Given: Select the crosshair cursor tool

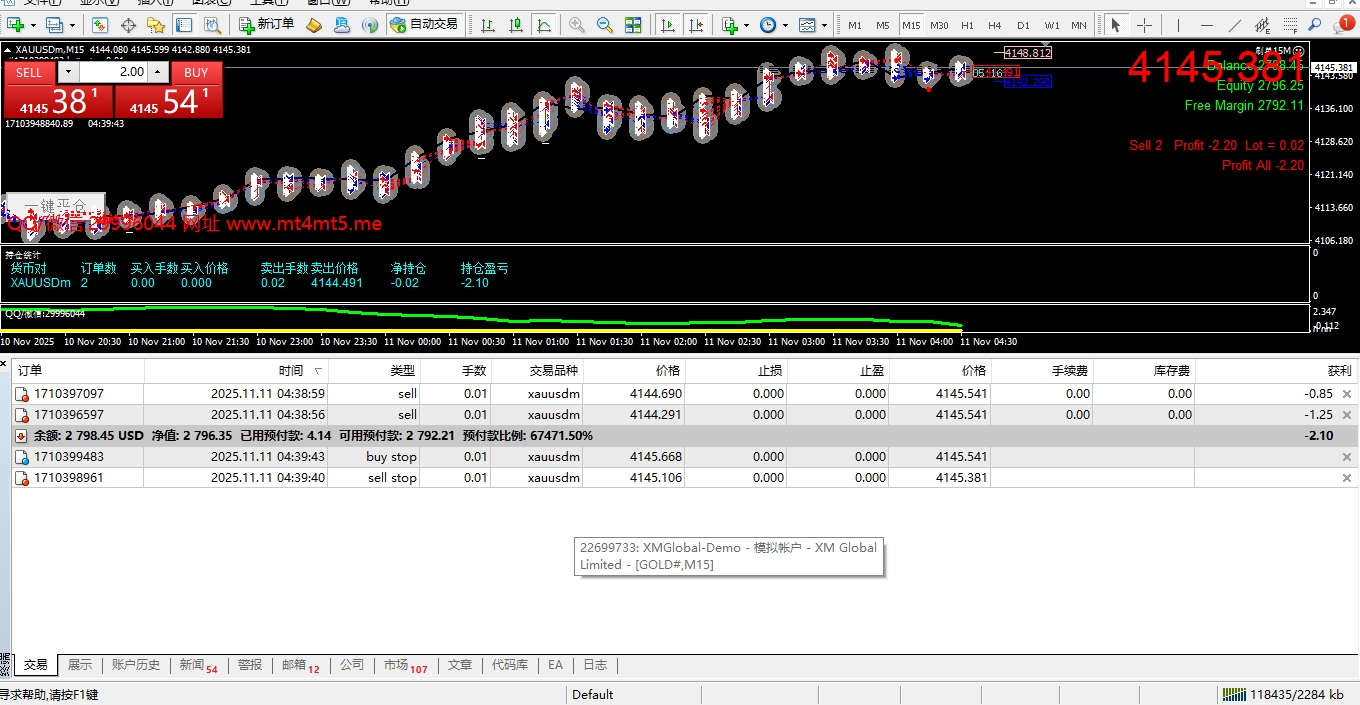Looking at the screenshot, I should pyautogui.click(x=1144, y=25).
